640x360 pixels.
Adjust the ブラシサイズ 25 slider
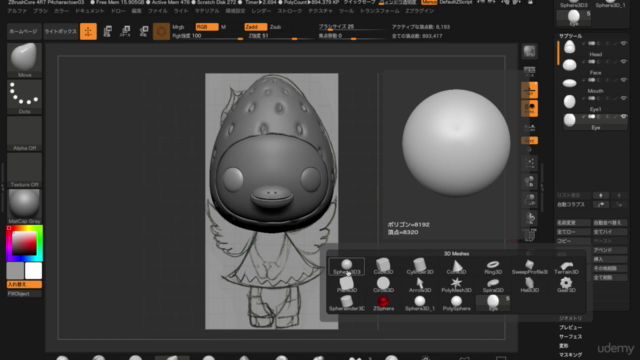(x=352, y=27)
